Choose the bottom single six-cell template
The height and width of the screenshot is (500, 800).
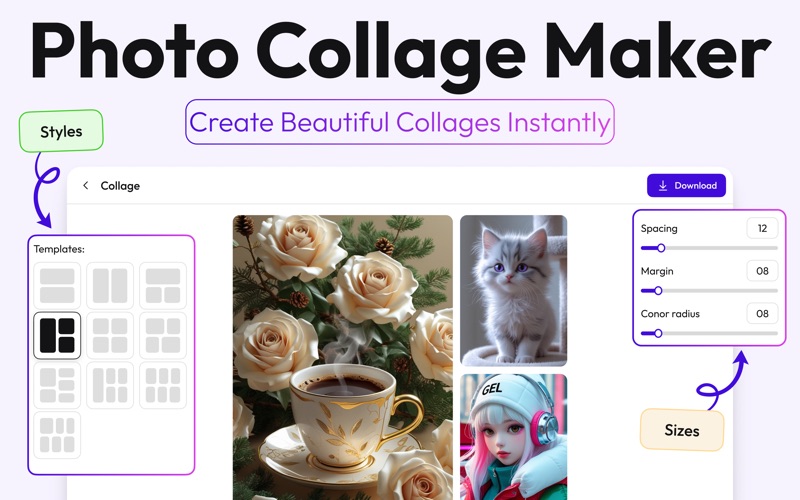57,435
